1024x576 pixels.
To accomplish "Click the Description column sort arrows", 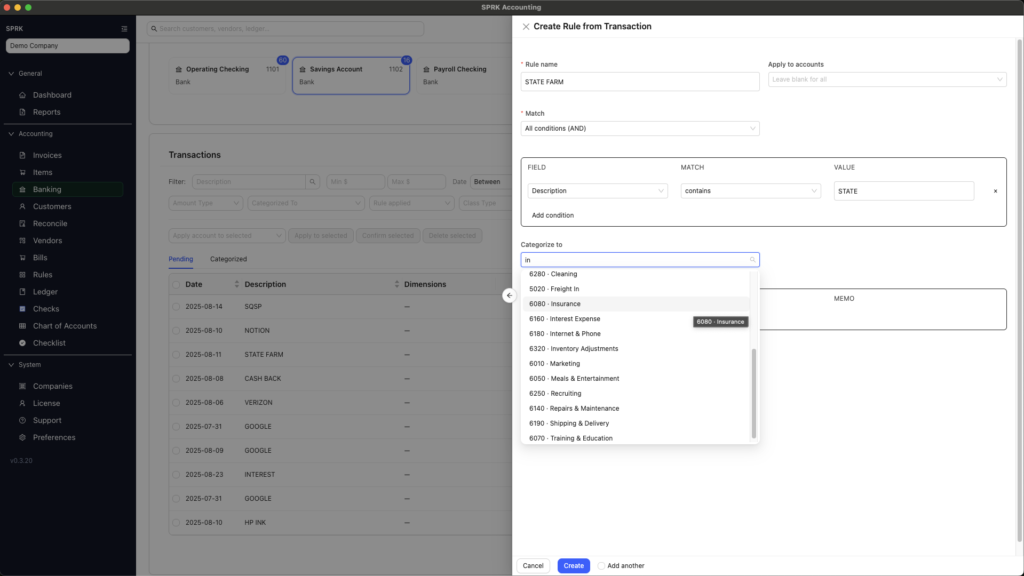I will tap(396, 284).
